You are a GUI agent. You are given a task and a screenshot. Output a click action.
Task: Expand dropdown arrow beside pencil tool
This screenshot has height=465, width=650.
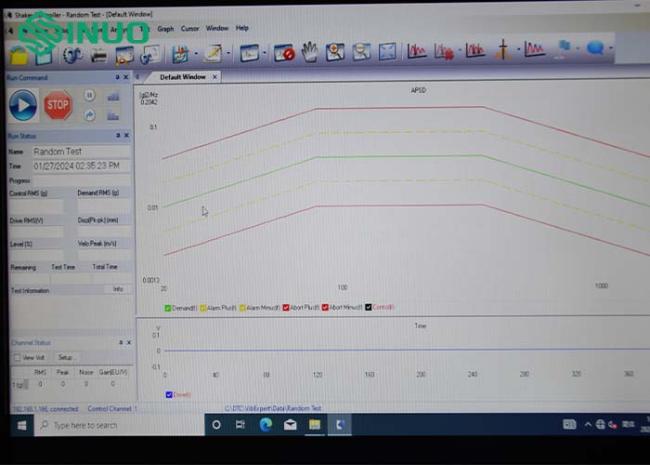(x=227, y=54)
